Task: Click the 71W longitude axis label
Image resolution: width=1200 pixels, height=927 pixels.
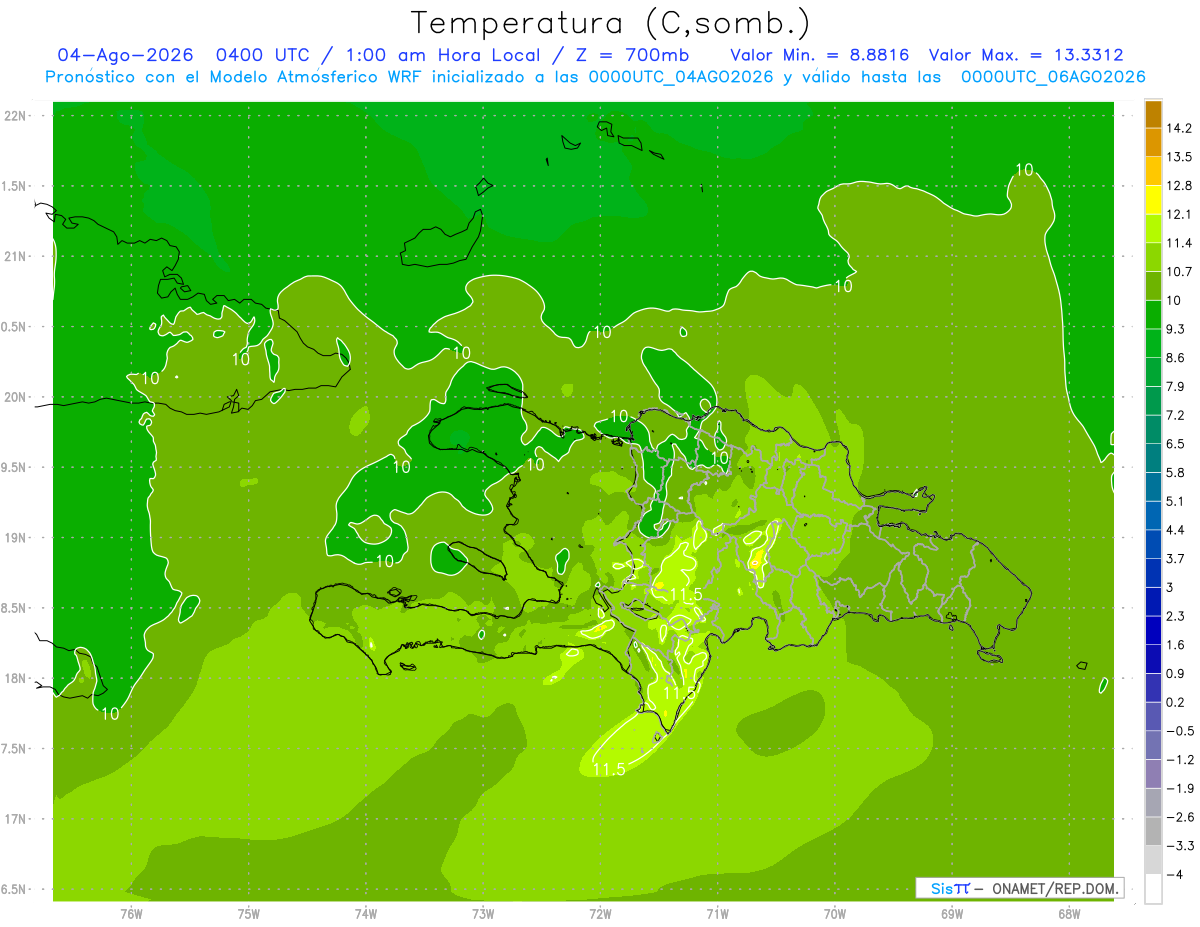Action: [x=717, y=913]
